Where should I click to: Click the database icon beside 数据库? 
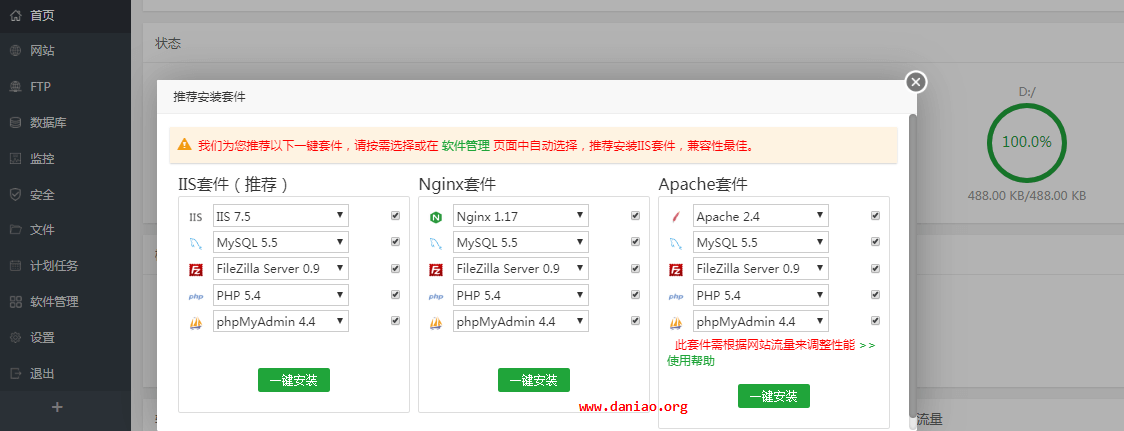(16, 123)
